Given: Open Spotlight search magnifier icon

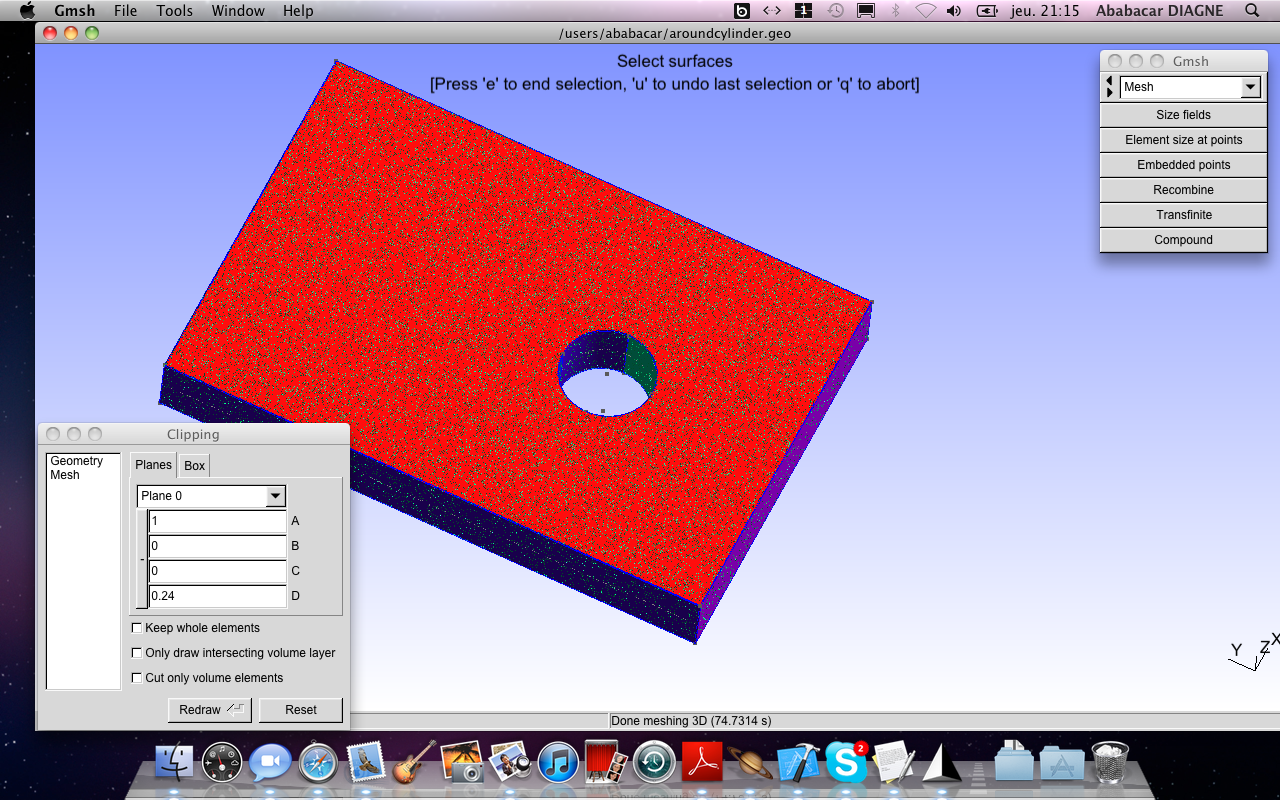Looking at the screenshot, I should [x=1252, y=10].
